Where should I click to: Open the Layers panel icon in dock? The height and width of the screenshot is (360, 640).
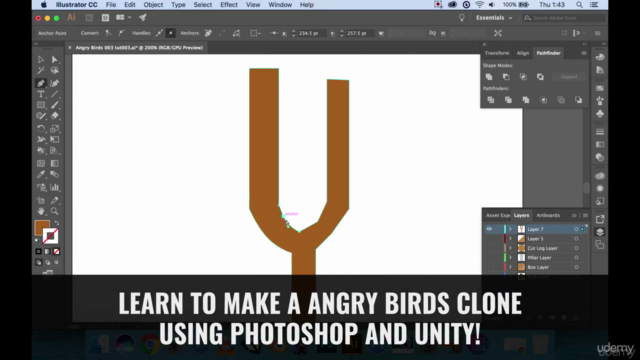[x=600, y=232]
